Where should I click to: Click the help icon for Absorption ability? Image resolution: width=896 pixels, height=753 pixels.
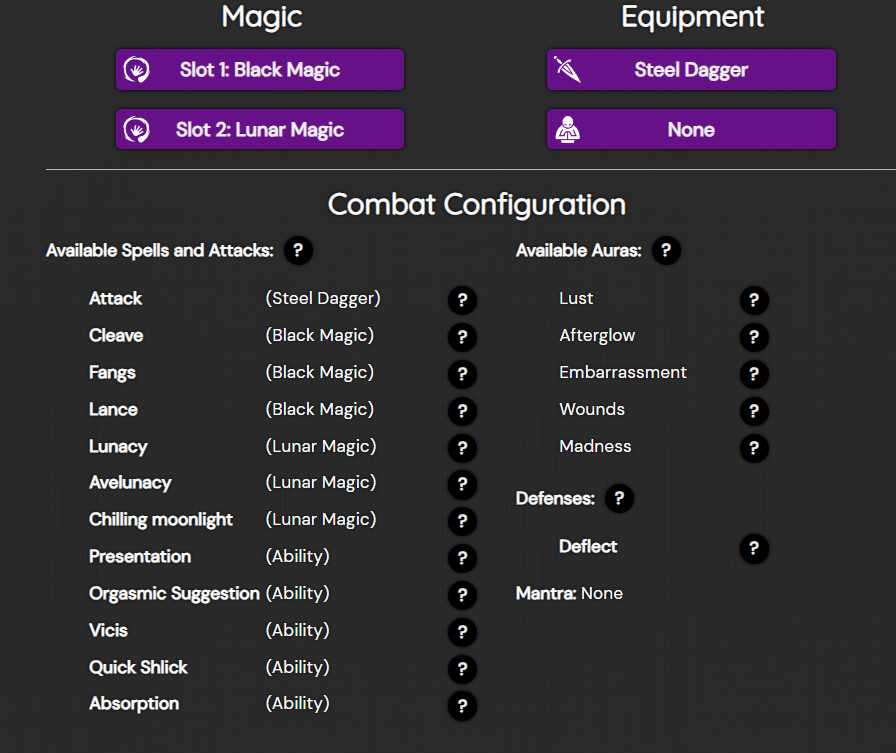[x=461, y=705]
